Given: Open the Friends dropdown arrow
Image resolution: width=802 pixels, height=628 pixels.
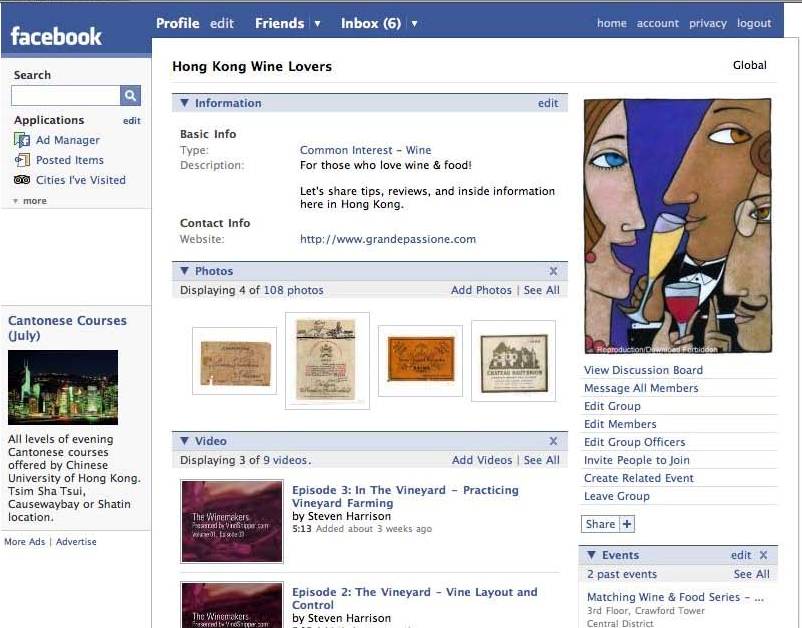Looking at the screenshot, I should 317,24.
